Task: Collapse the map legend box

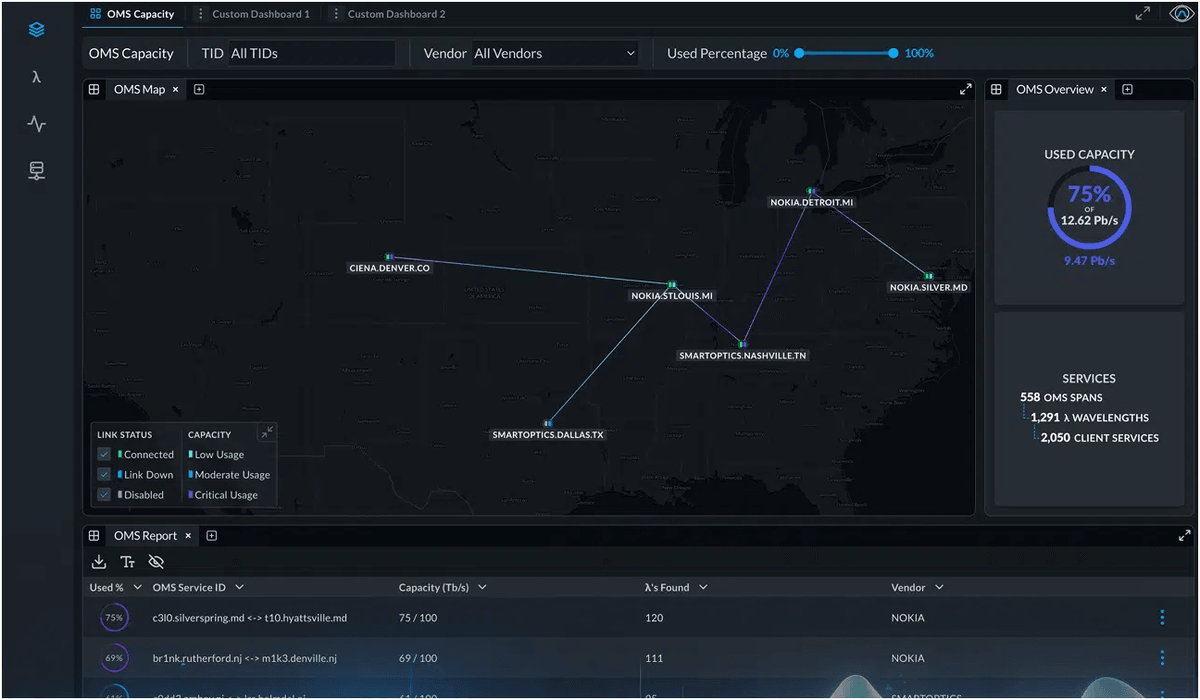Action: click(266, 433)
